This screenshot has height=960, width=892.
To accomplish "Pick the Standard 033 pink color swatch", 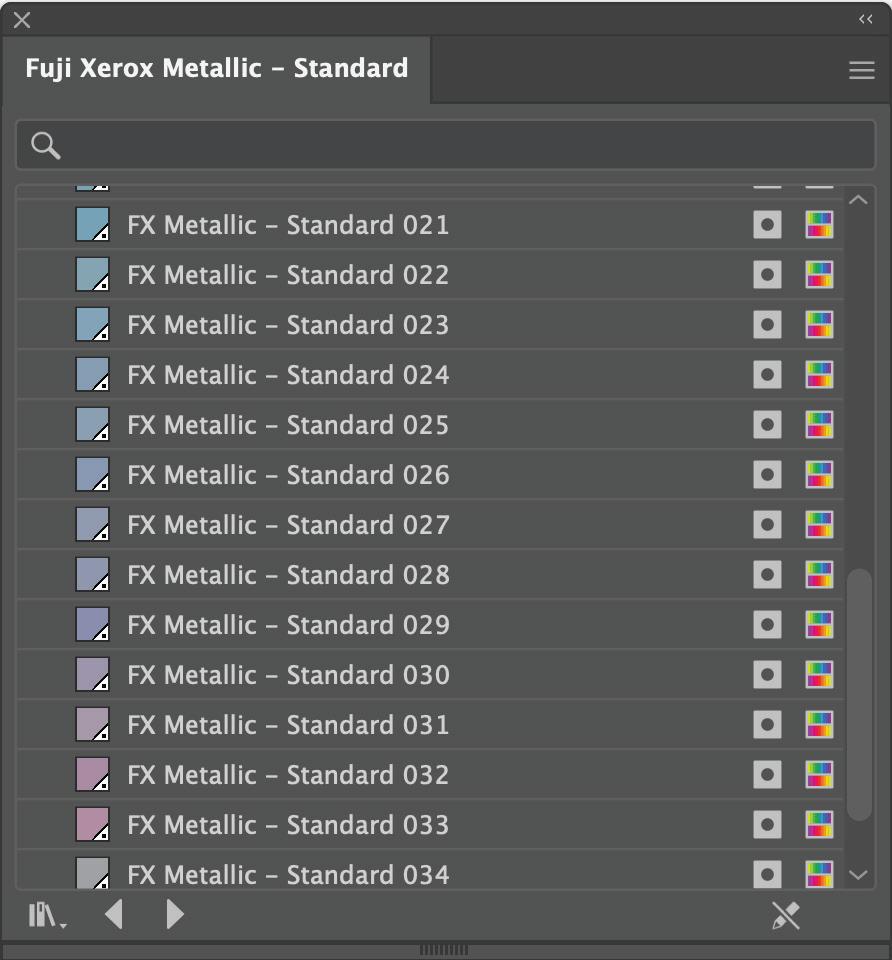I will [93, 825].
